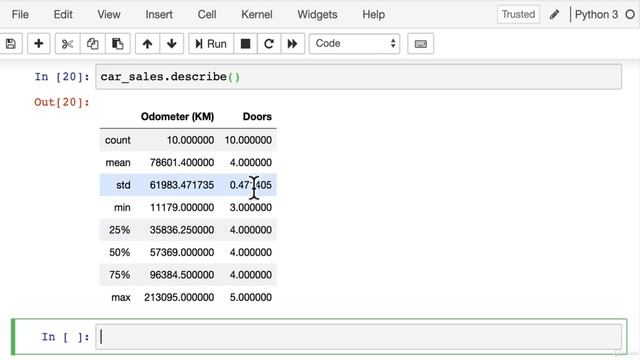Save notebook with the floppy disk icon
This screenshot has height=360, width=640.
pos(11,44)
